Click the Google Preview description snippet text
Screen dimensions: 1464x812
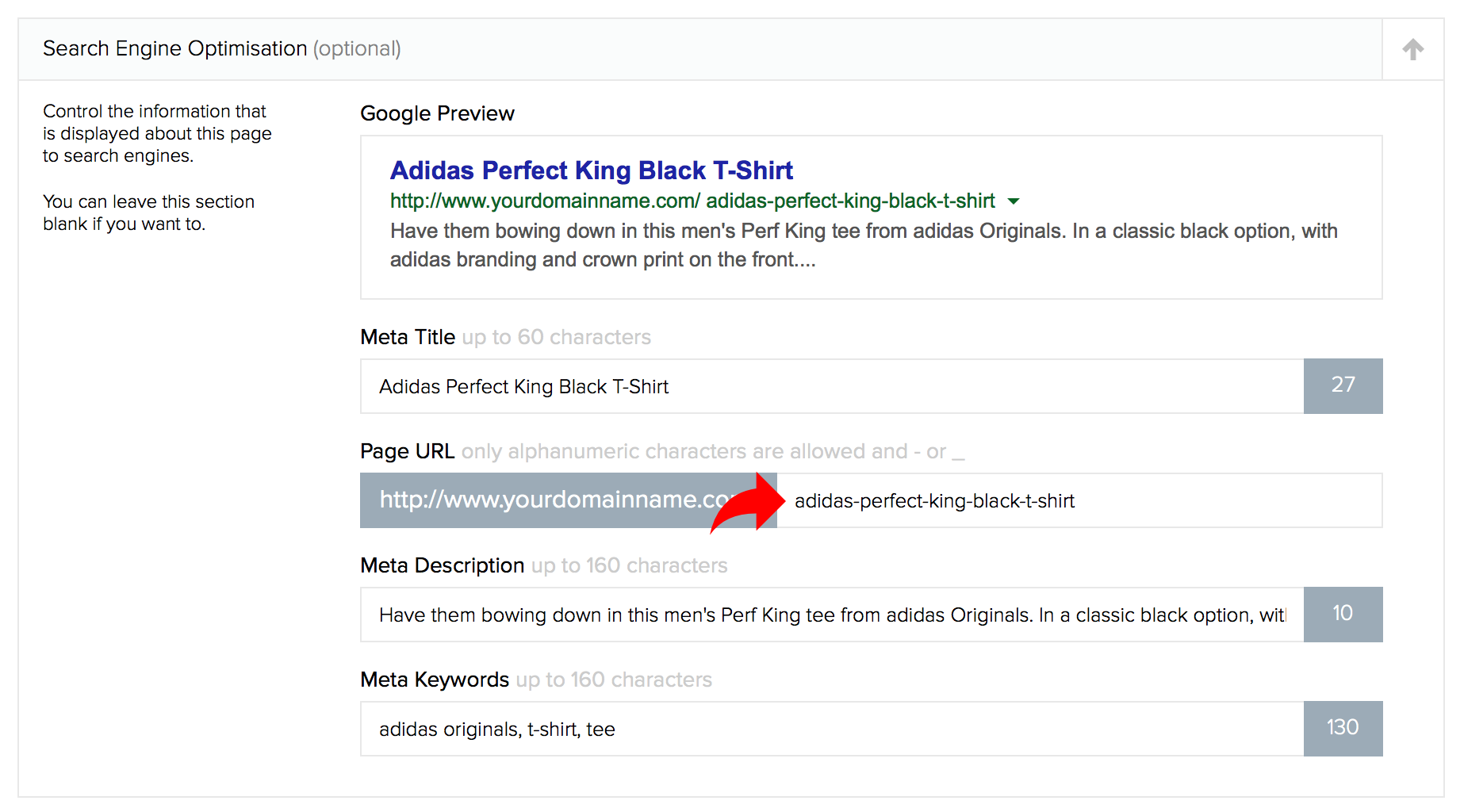(x=864, y=245)
